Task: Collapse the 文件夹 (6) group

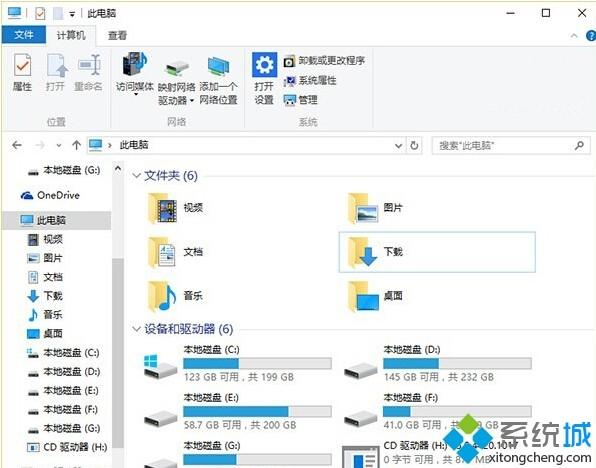Action: tap(136, 176)
